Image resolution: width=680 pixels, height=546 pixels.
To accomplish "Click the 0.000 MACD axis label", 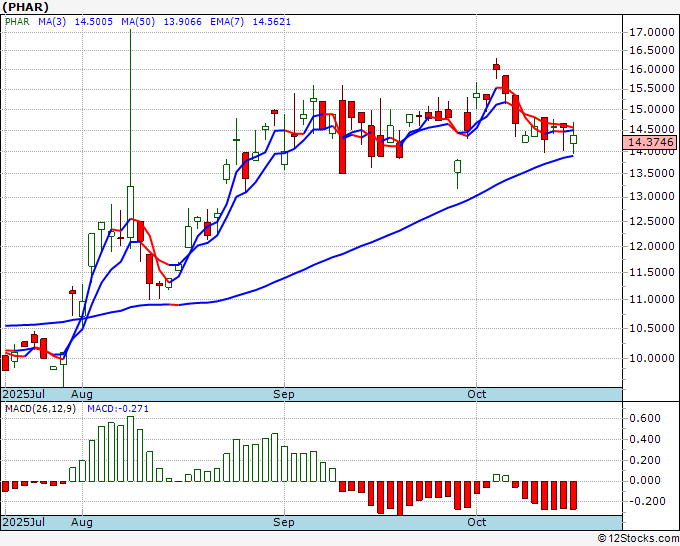I will tap(644, 481).
